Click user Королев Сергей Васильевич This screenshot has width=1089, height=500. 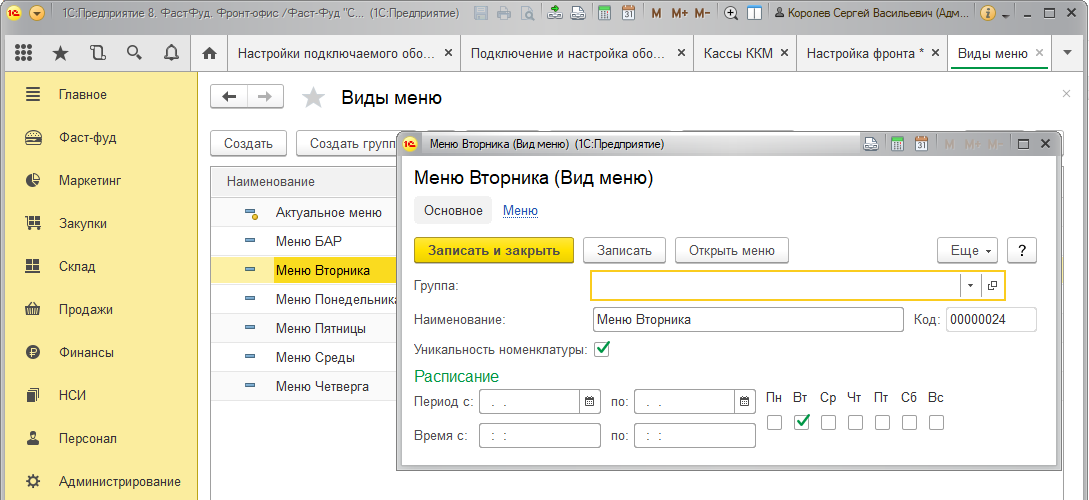pyautogui.click(x=870, y=13)
